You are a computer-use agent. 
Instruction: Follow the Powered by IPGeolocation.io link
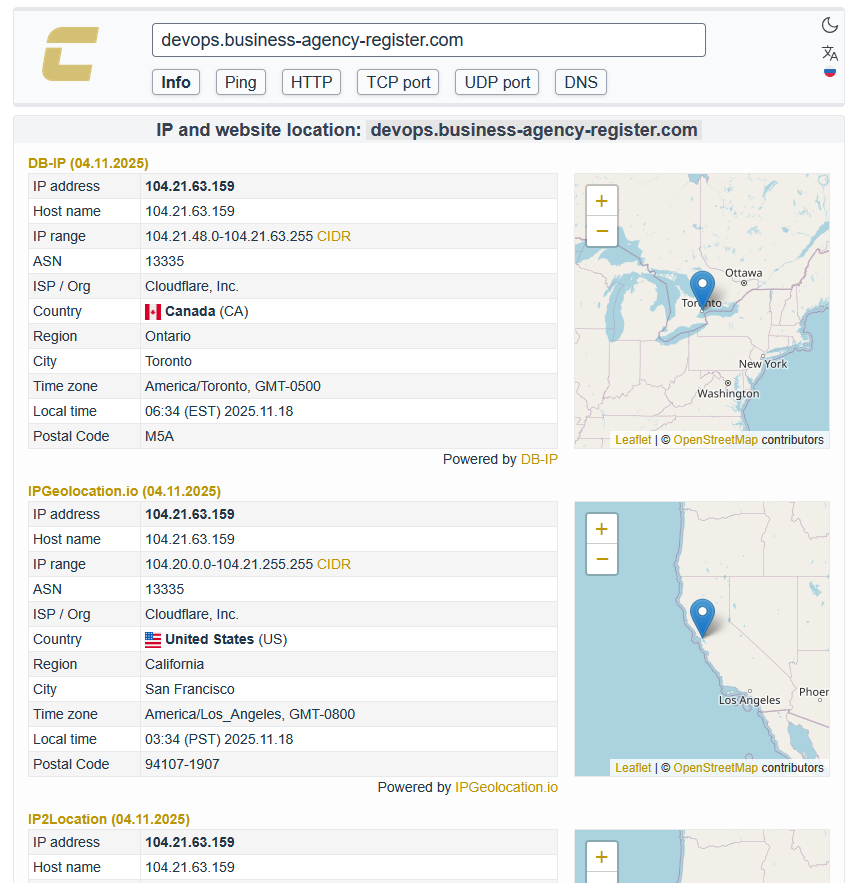click(x=506, y=787)
